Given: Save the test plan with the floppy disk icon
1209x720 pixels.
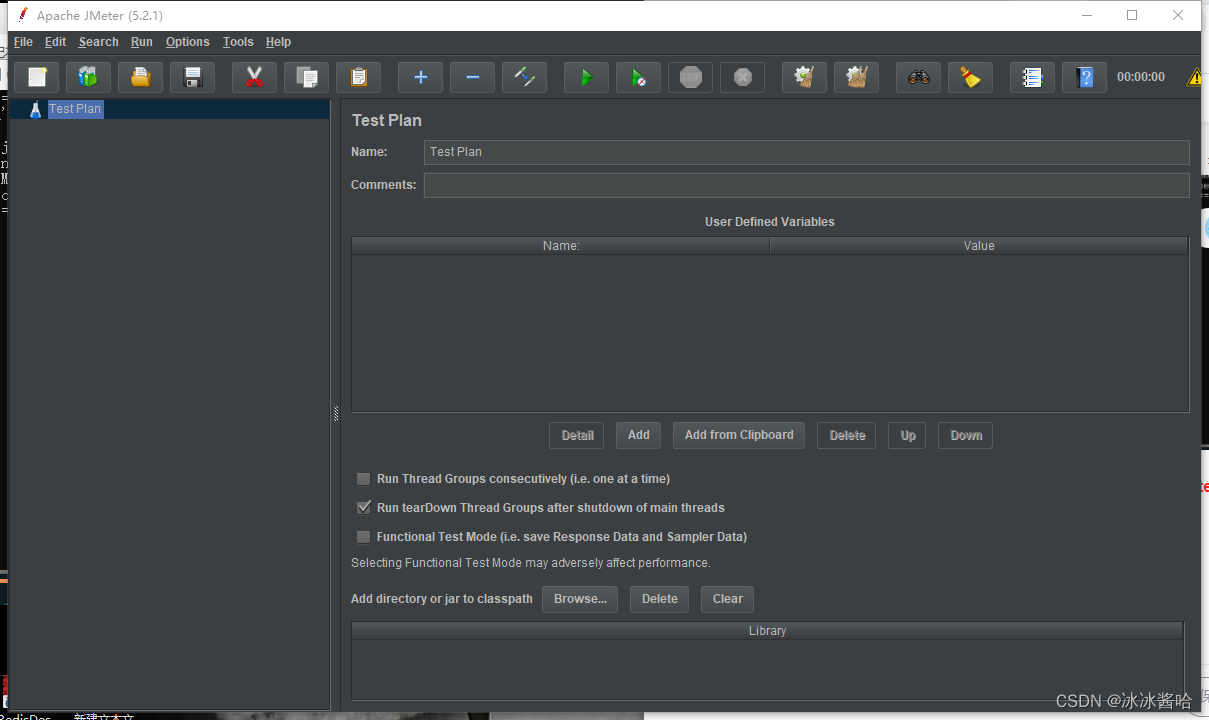Looking at the screenshot, I should tap(193, 77).
